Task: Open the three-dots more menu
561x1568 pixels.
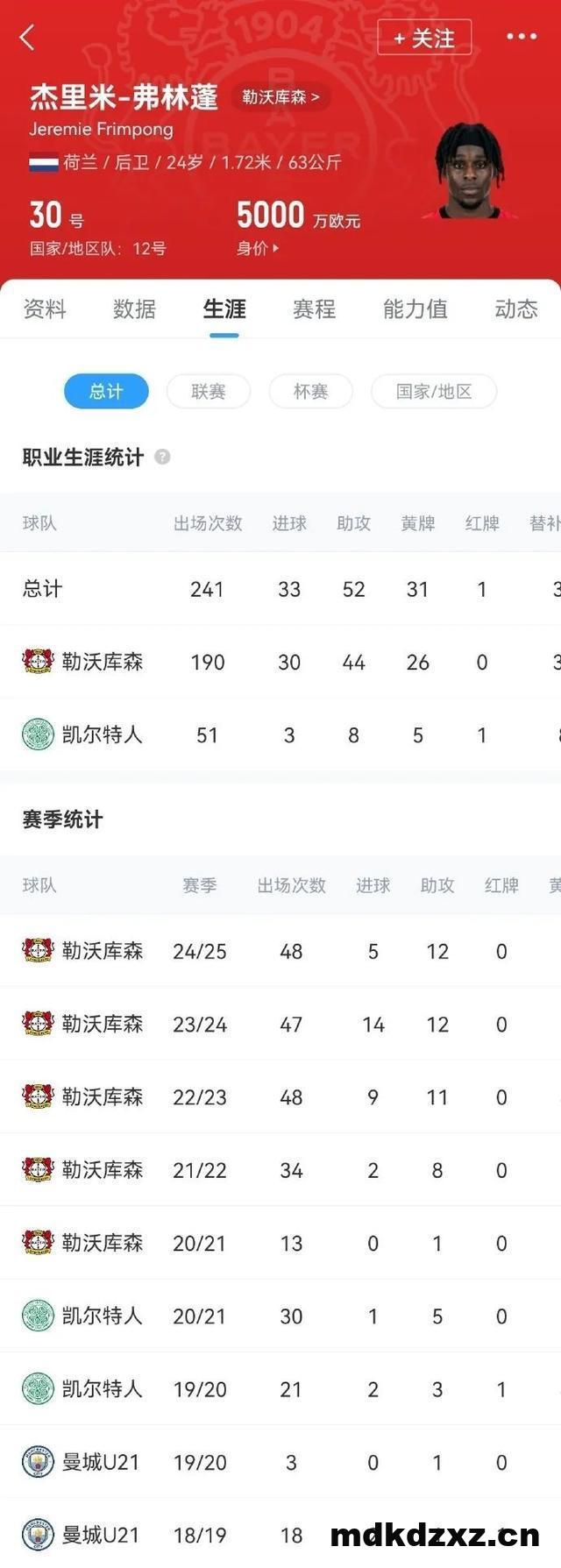Action: point(521,37)
